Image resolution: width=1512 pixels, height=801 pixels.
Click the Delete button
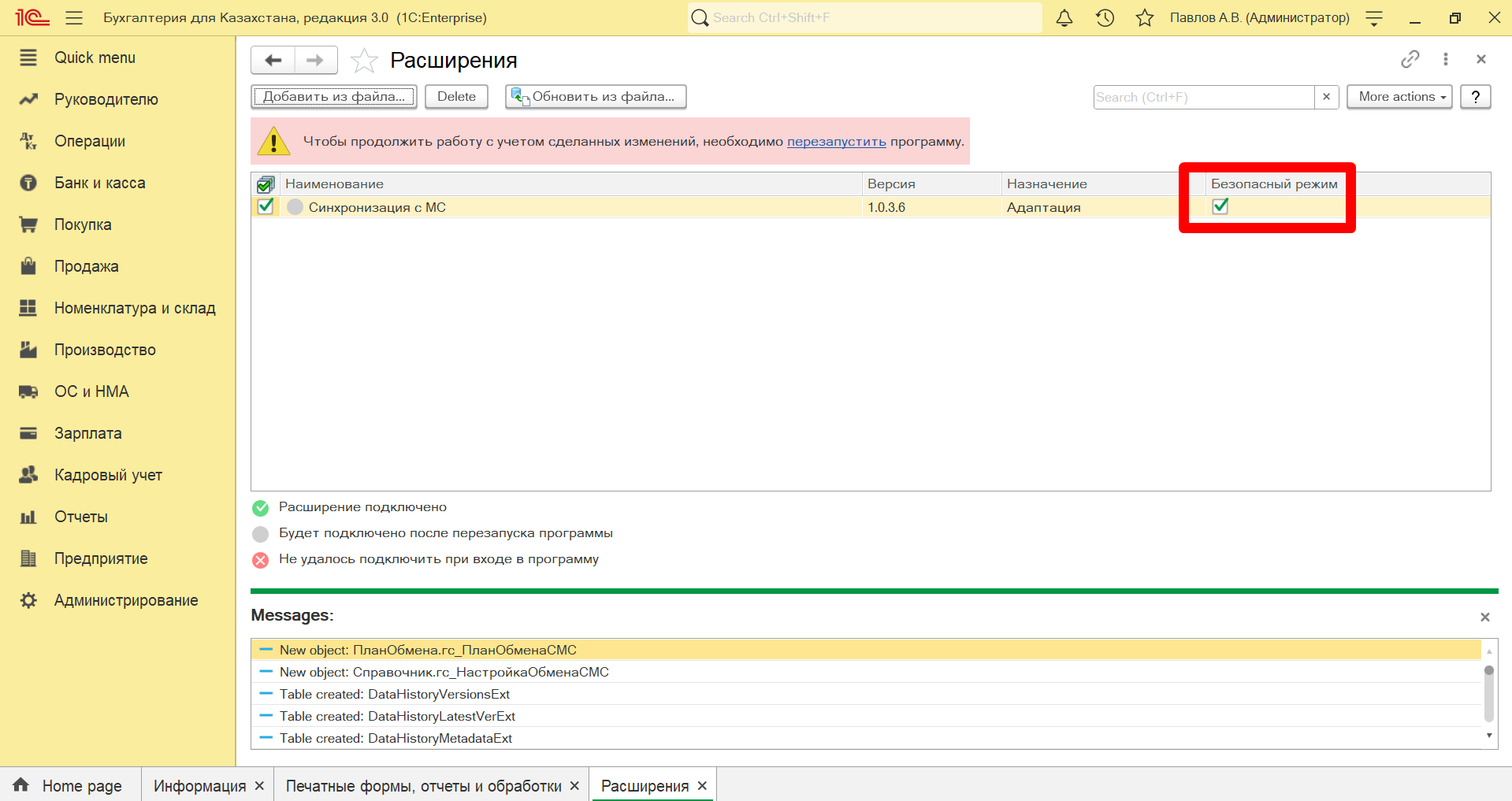pos(457,97)
